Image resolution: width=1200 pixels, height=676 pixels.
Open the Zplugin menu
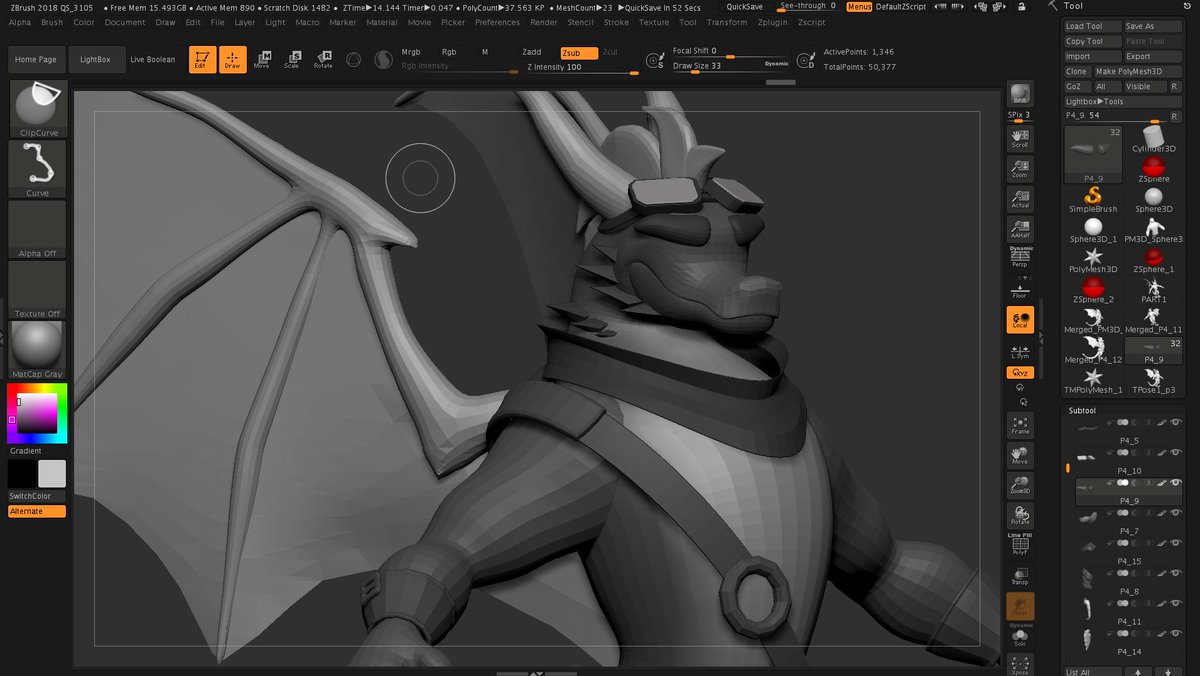point(771,22)
